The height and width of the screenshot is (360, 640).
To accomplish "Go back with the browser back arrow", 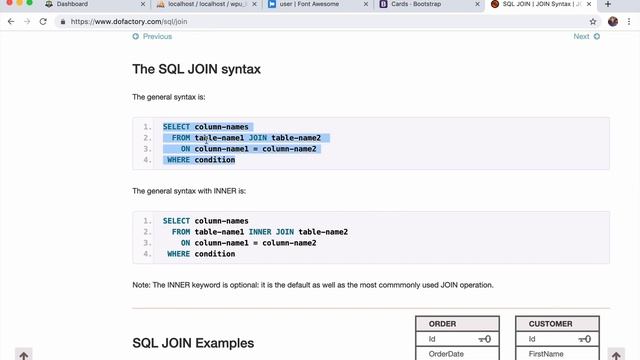I will (11, 22).
